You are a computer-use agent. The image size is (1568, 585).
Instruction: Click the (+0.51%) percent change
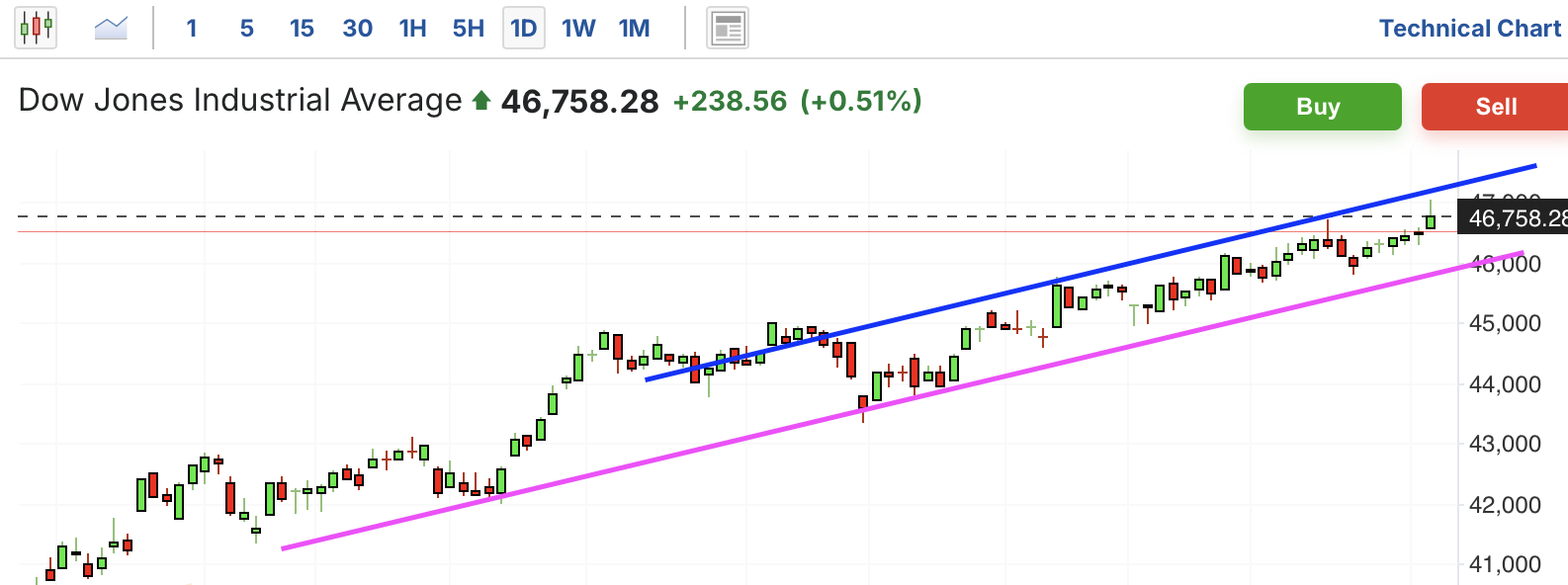pos(861,101)
